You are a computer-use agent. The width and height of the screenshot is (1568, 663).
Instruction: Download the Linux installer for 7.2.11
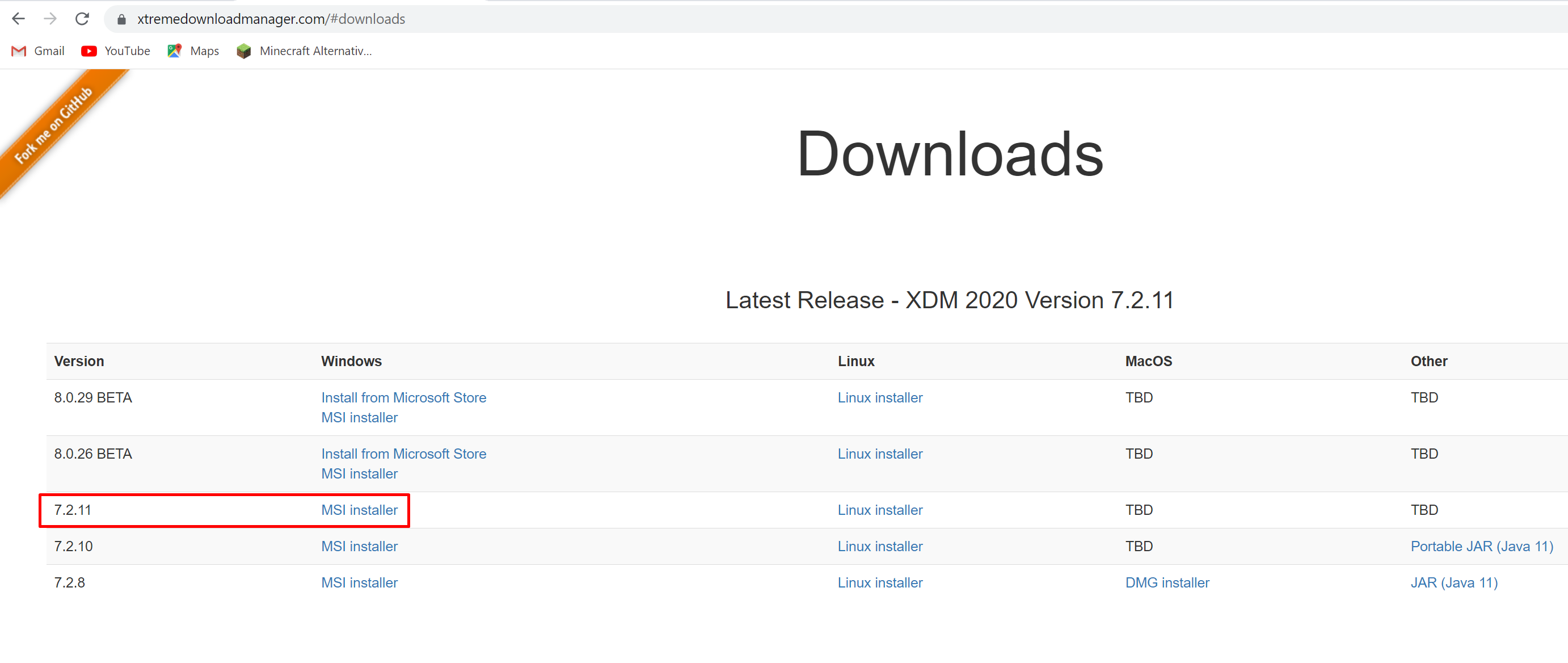tap(879, 510)
